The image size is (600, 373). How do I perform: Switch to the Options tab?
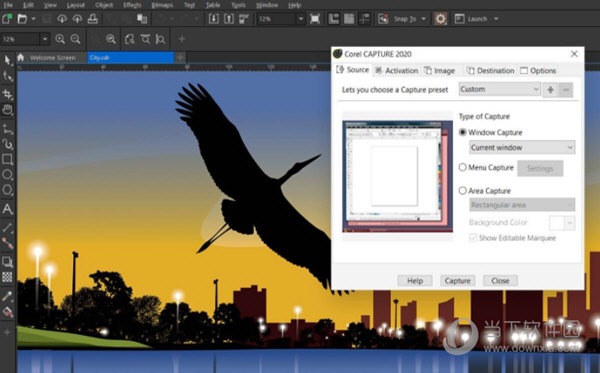point(538,71)
